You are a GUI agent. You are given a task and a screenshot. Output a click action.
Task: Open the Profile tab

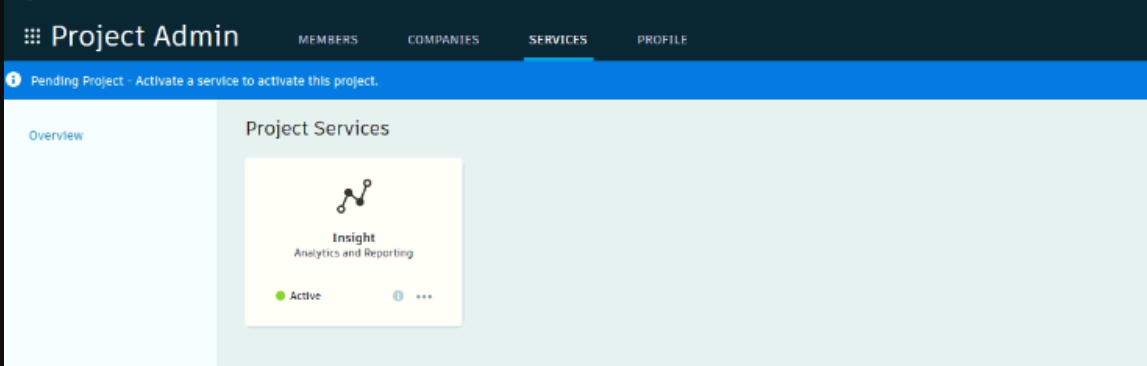point(662,40)
